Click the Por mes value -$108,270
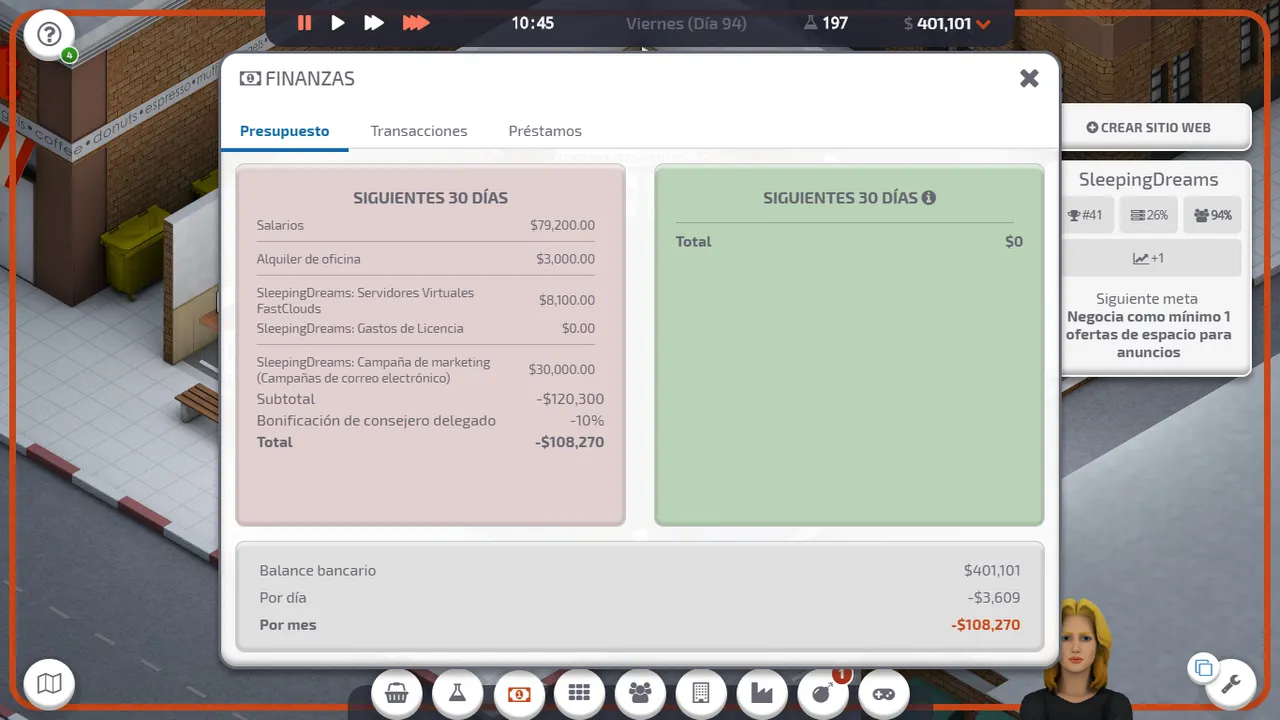The height and width of the screenshot is (720, 1280). click(986, 625)
